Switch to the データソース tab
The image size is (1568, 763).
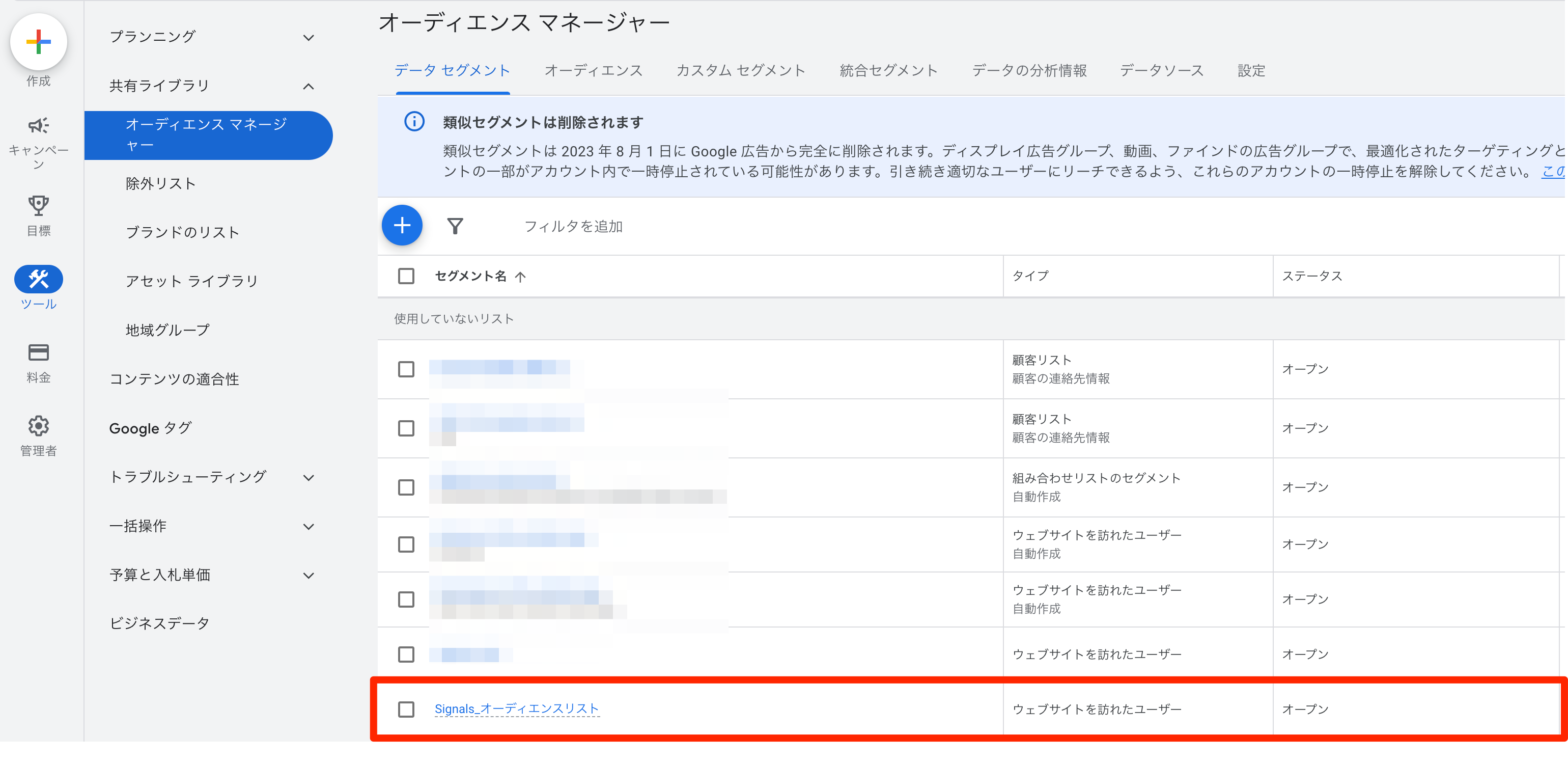pos(1162,71)
